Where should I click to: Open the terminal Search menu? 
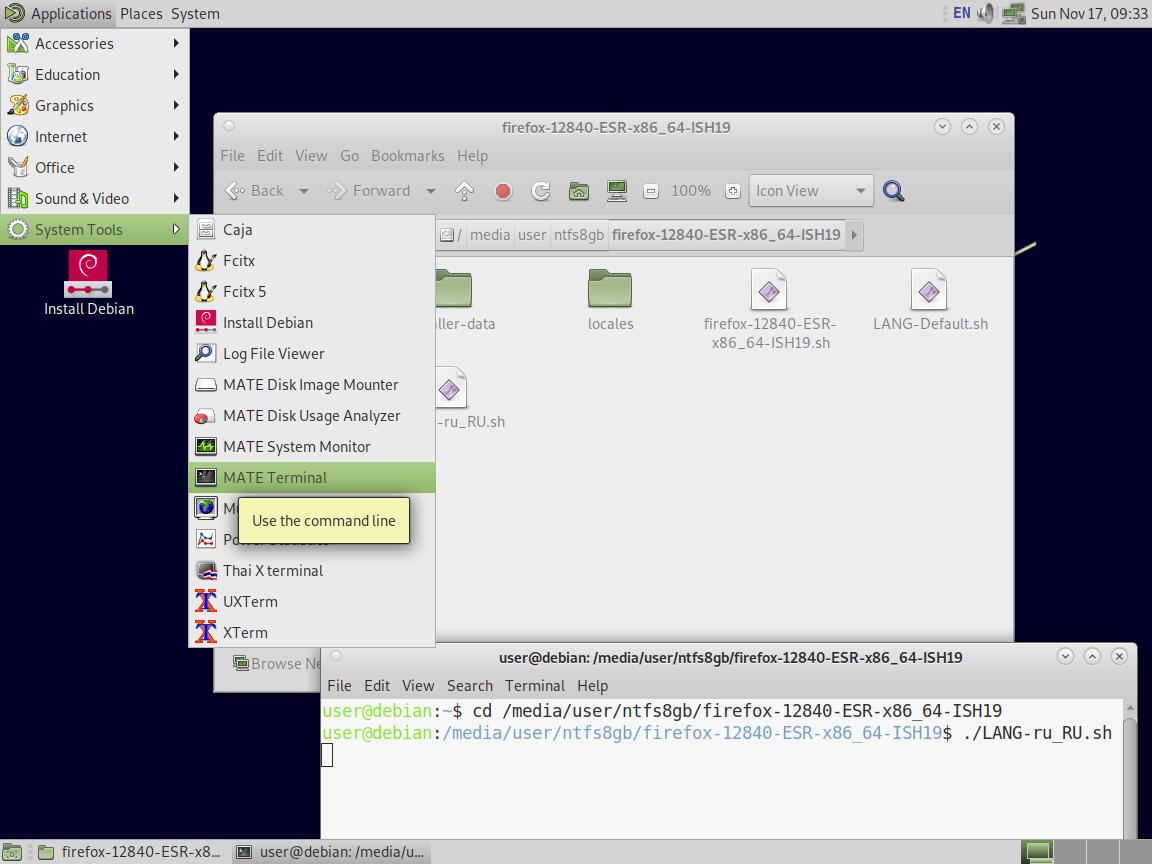point(470,686)
